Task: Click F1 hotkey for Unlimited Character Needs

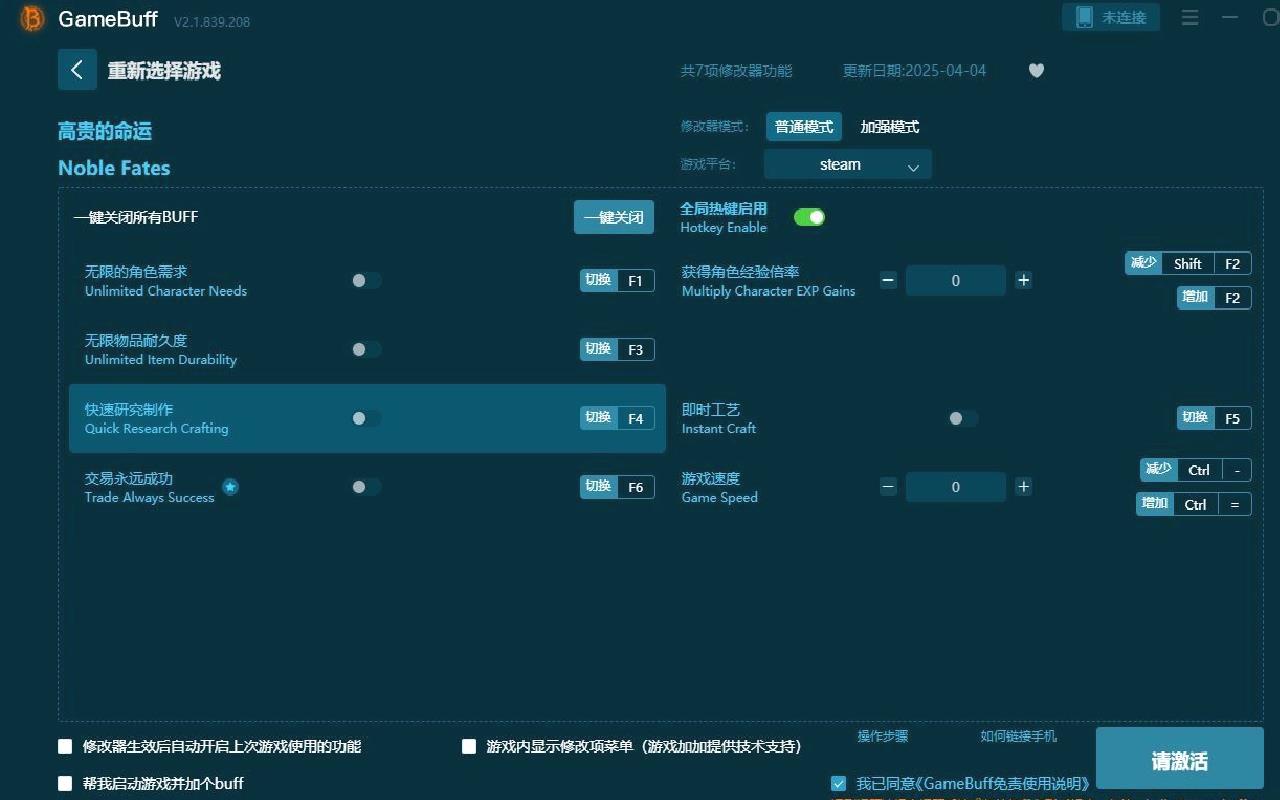Action: click(x=617, y=280)
